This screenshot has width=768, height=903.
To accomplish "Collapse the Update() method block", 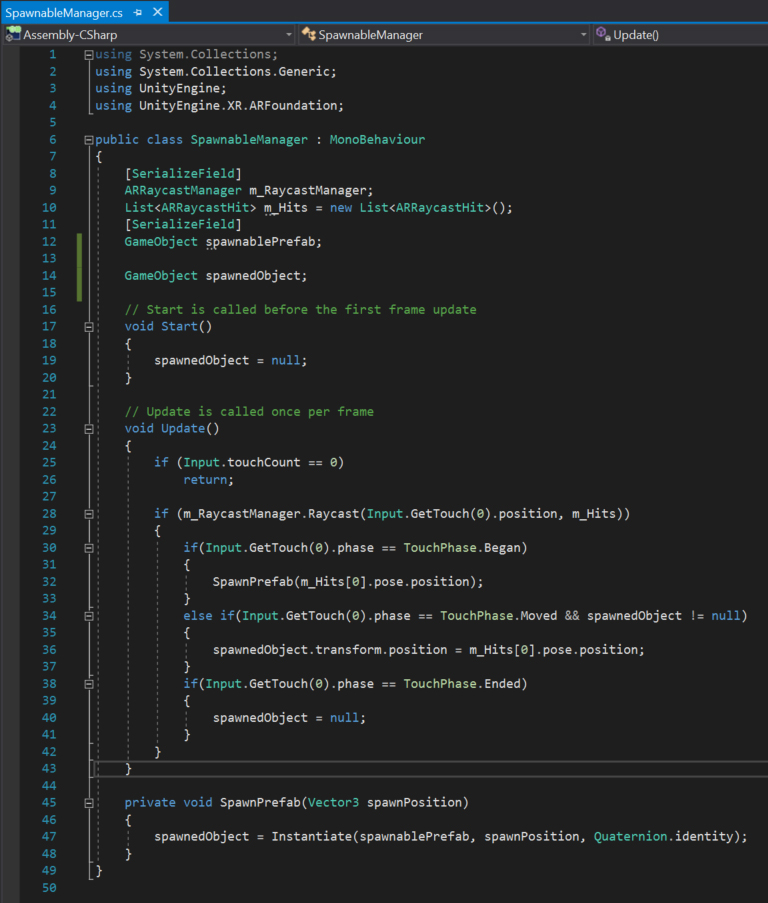I will pyautogui.click(x=89, y=429).
